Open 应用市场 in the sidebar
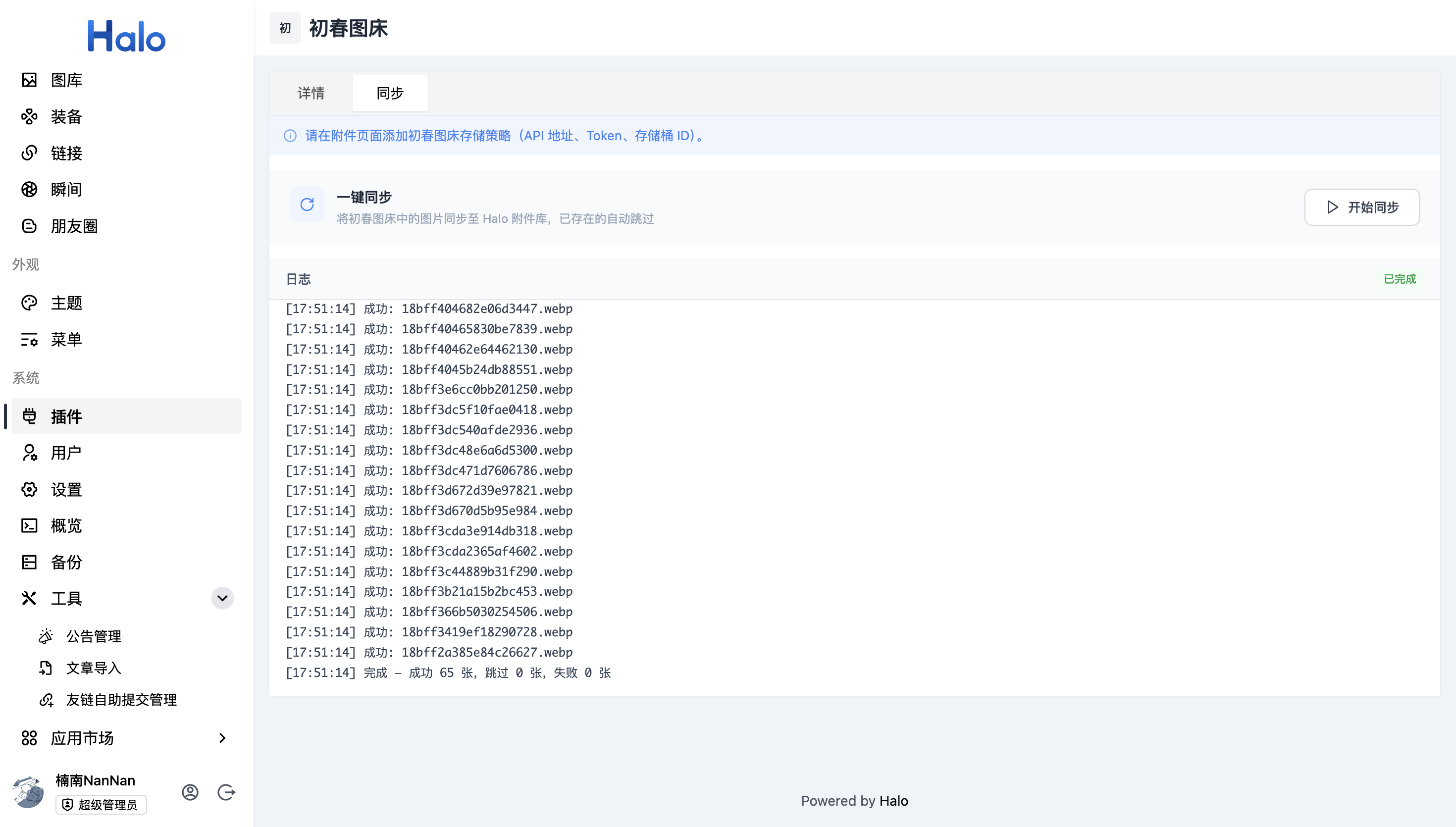The image size is (1456, 827). click(127, 738)
